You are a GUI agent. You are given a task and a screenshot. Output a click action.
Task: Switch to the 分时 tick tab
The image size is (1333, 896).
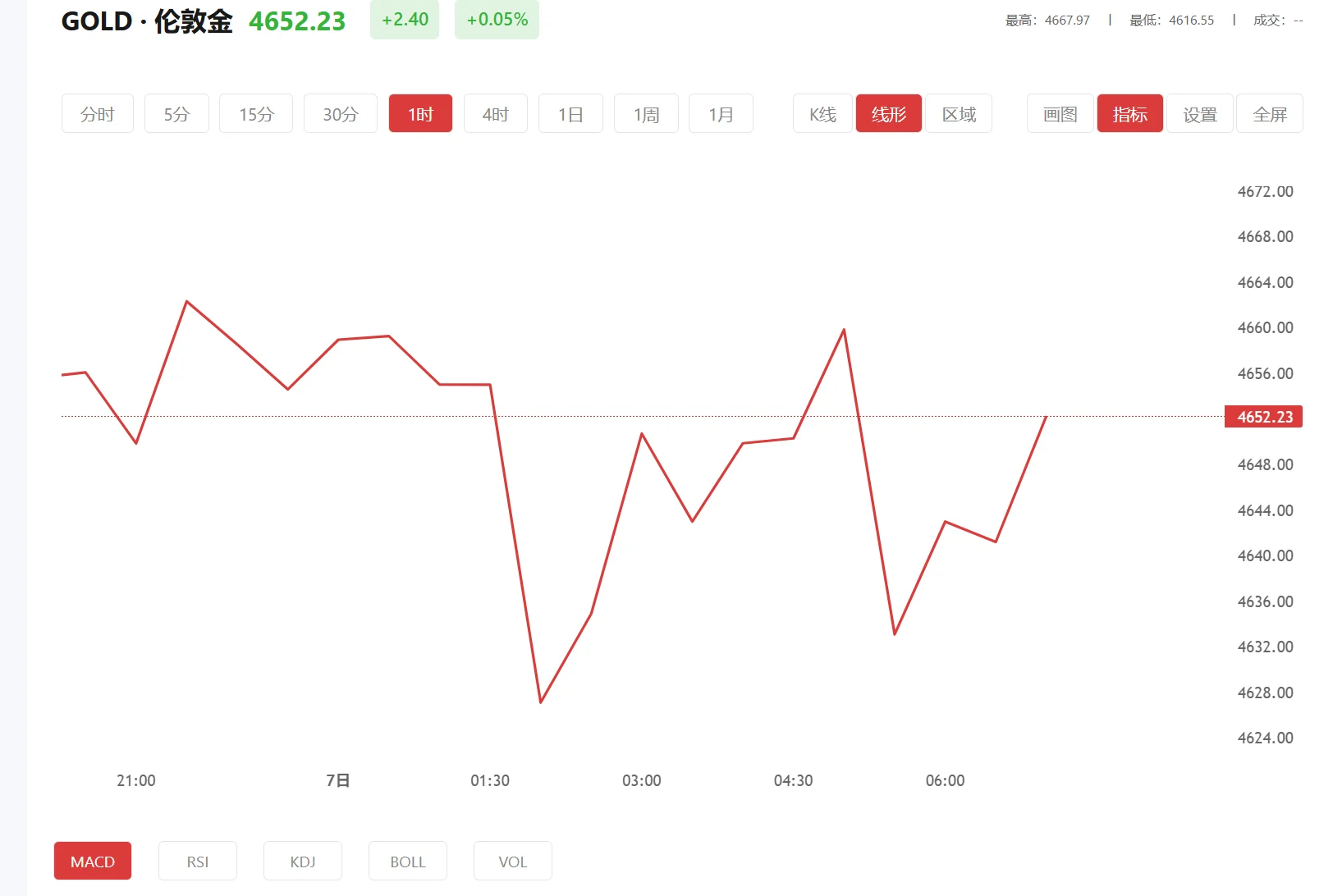pyautogui.click(x=97, y=113)
